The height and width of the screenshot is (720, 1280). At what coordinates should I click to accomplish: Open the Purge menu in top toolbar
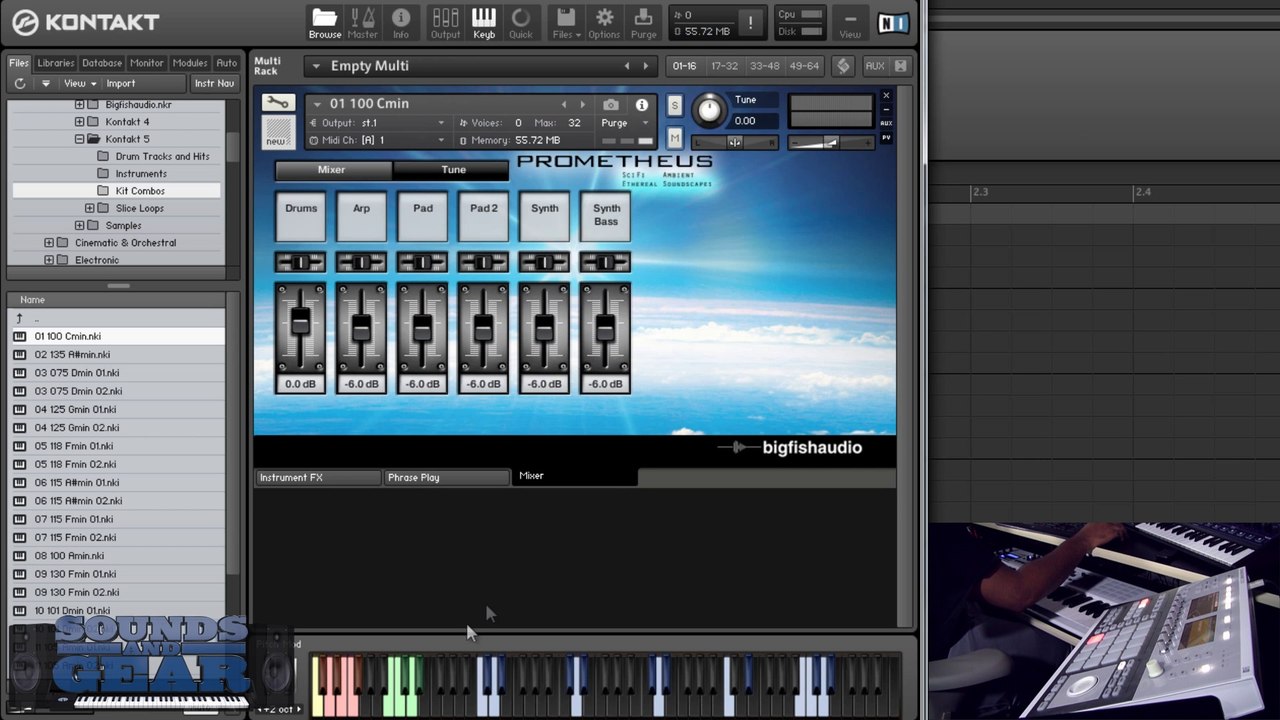pyautogui.click(x=644, y=22)
